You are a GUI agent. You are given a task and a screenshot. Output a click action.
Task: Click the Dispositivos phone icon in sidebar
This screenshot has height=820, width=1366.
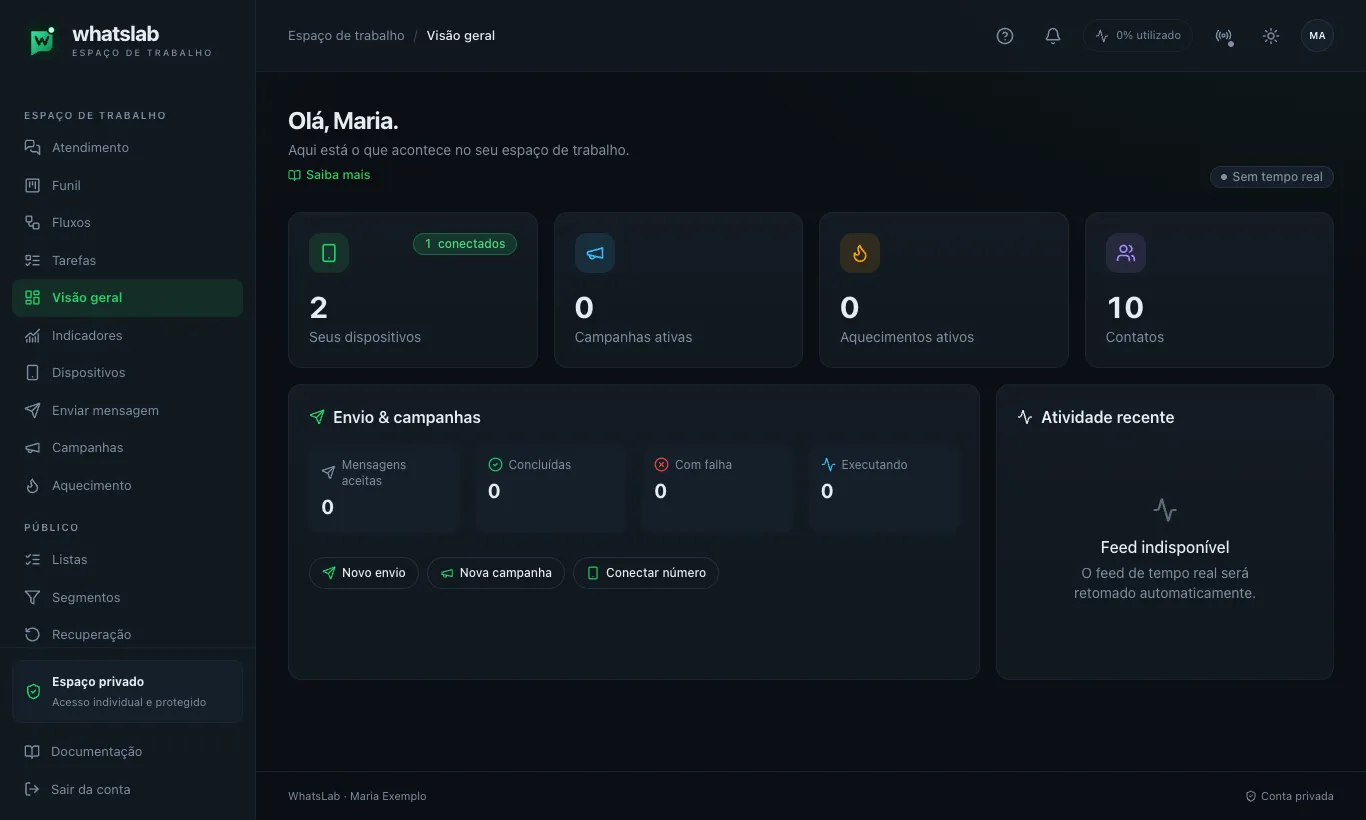[33, 373]
